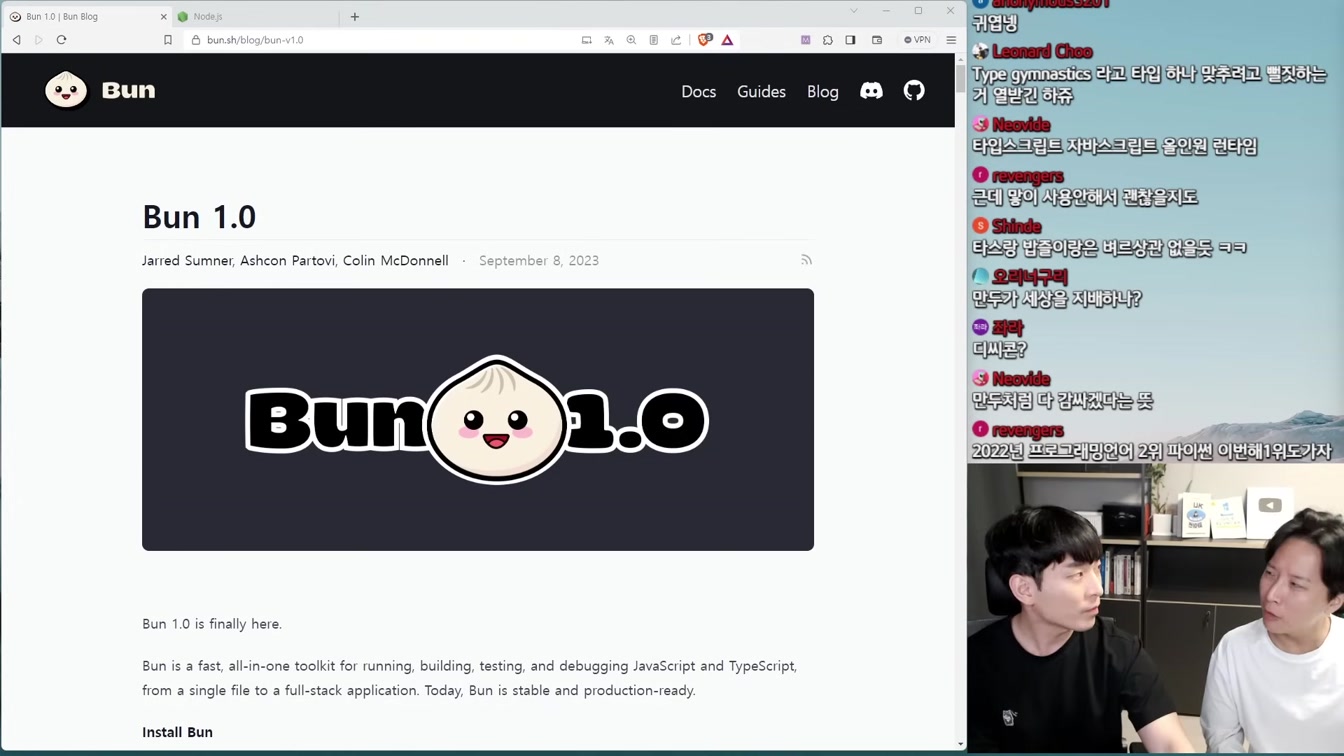Screen dimensions: 1344x756
Task: Click the RSS feed icon
Action: tap(806, 260)
